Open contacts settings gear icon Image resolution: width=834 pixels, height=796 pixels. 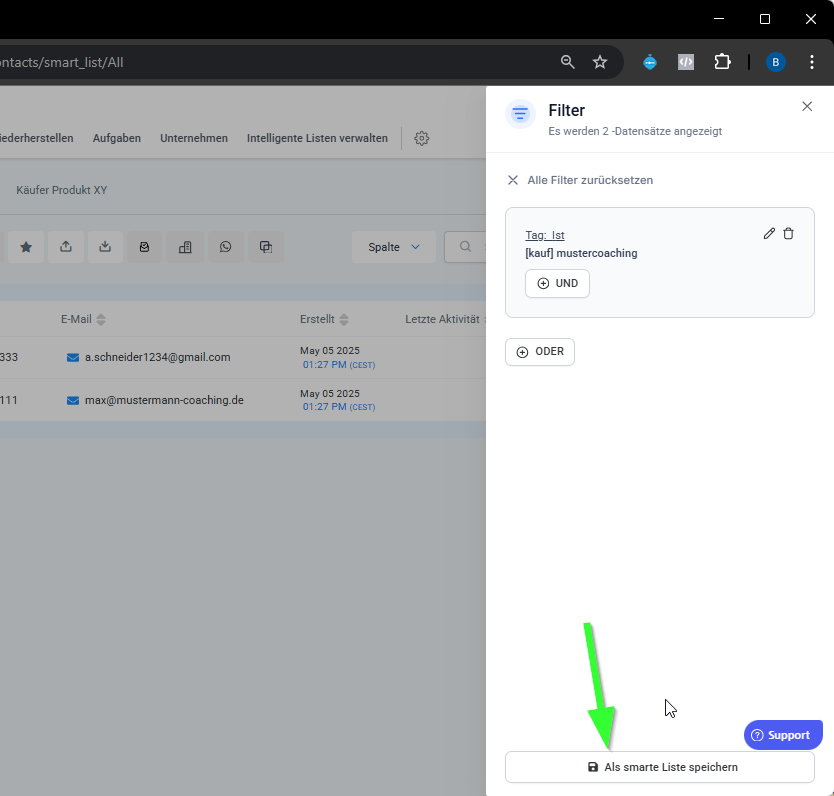(421, 138)
